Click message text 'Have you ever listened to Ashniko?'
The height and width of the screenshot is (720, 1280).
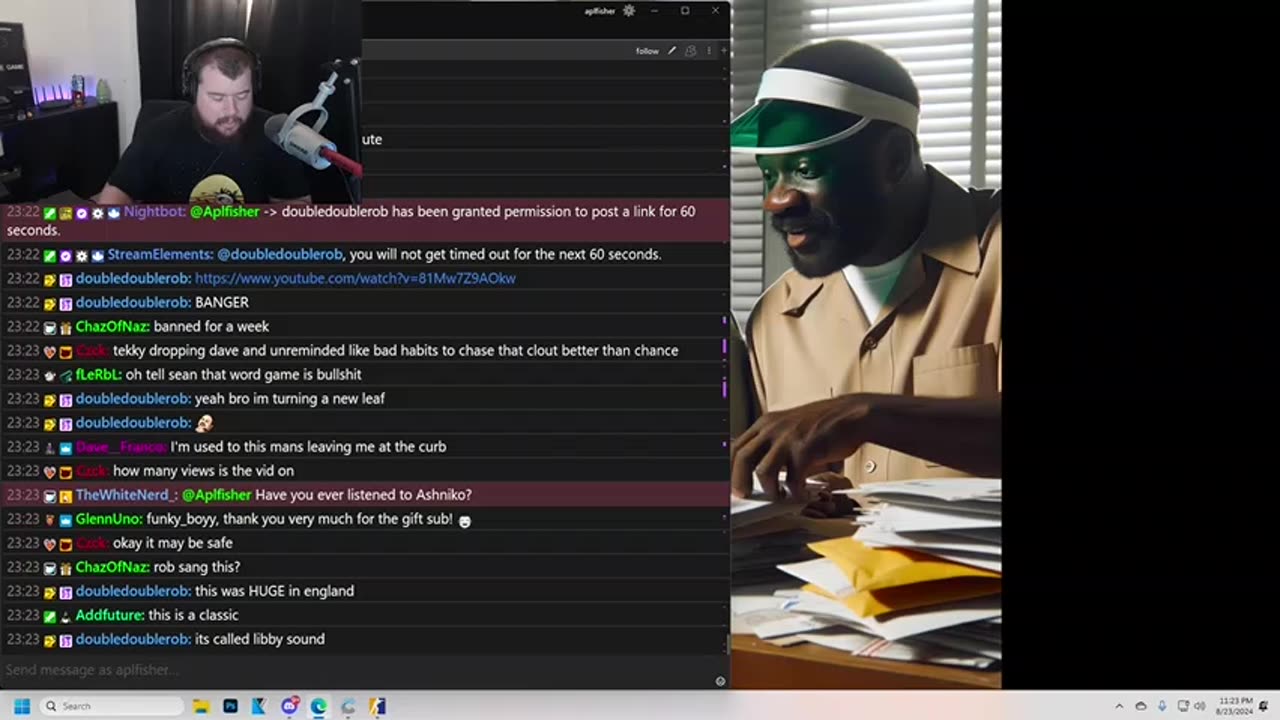point(363,495)
